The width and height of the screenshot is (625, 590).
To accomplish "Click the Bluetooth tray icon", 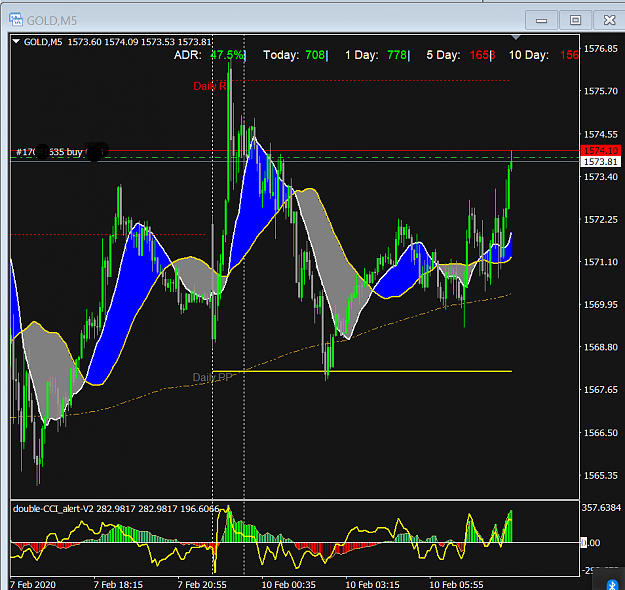I will [612, 584].
